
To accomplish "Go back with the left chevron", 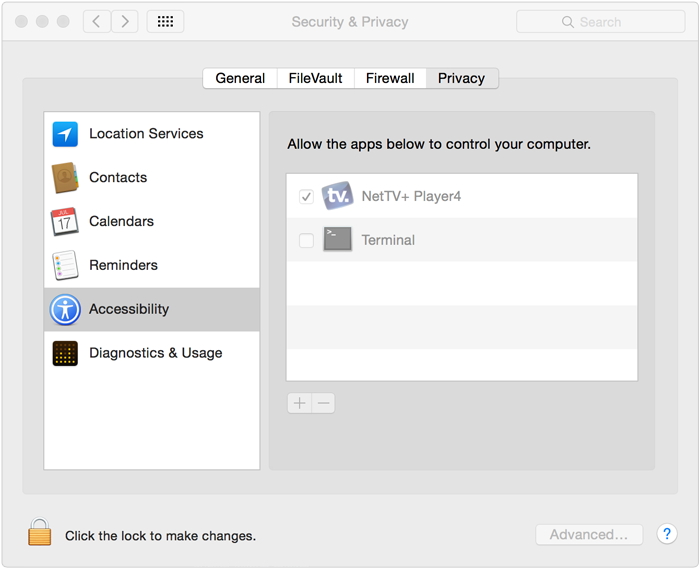I will (96, 21).
